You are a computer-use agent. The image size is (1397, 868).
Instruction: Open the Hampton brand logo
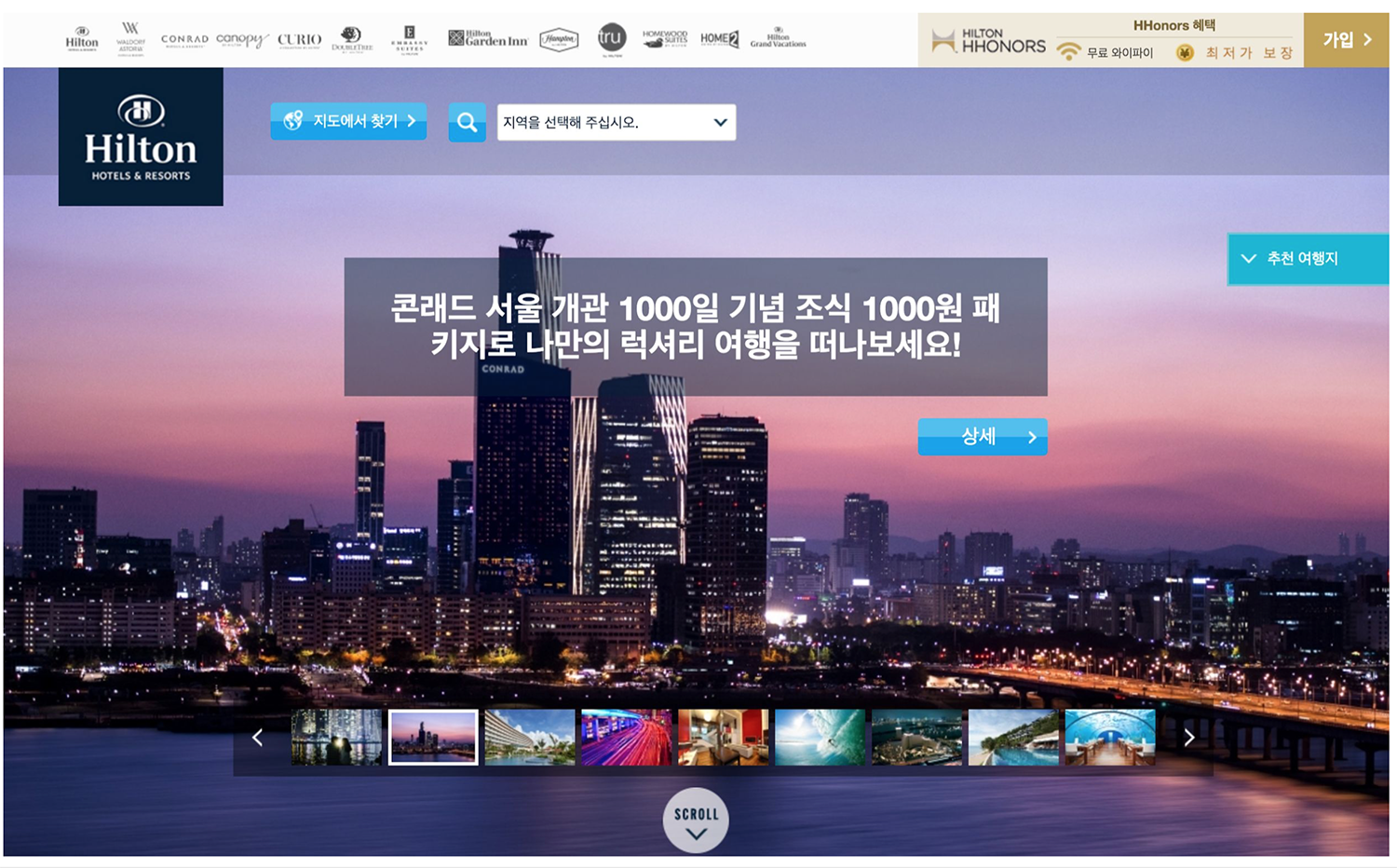pyautogui.click(x=559, y=39)
